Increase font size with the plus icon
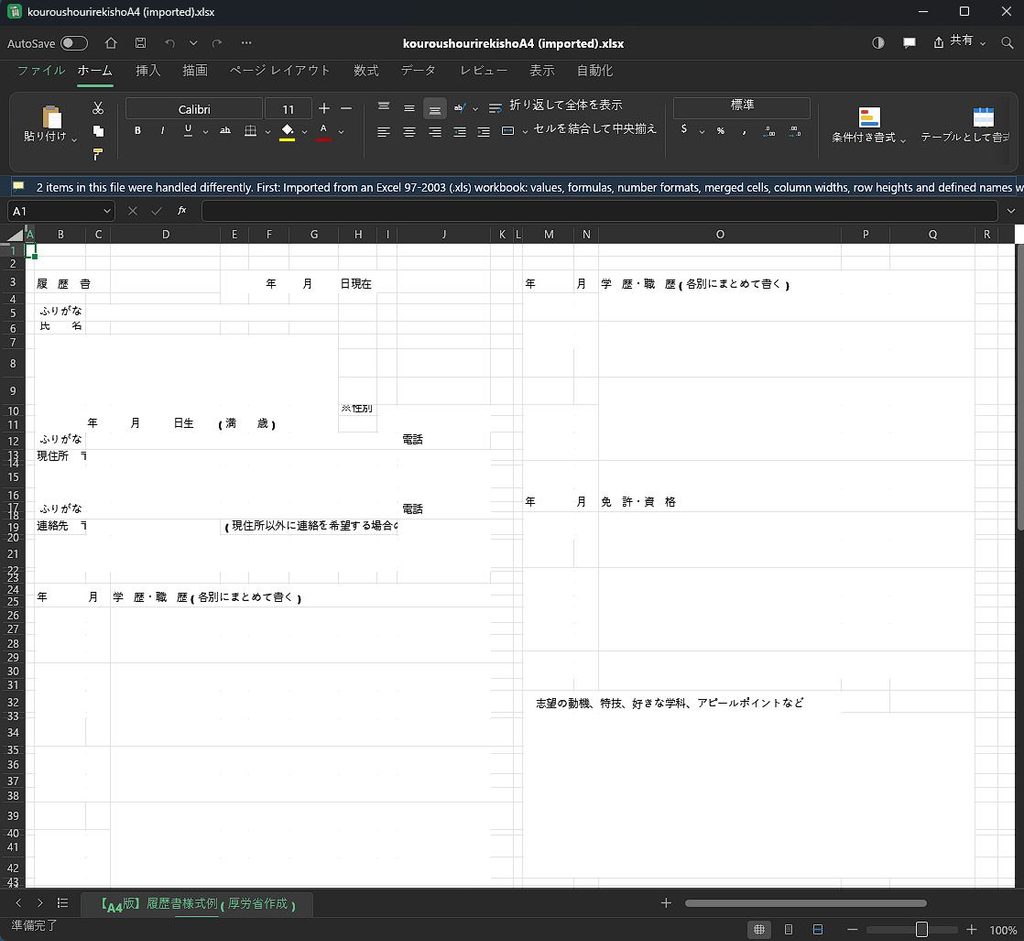 click(325, 108)
